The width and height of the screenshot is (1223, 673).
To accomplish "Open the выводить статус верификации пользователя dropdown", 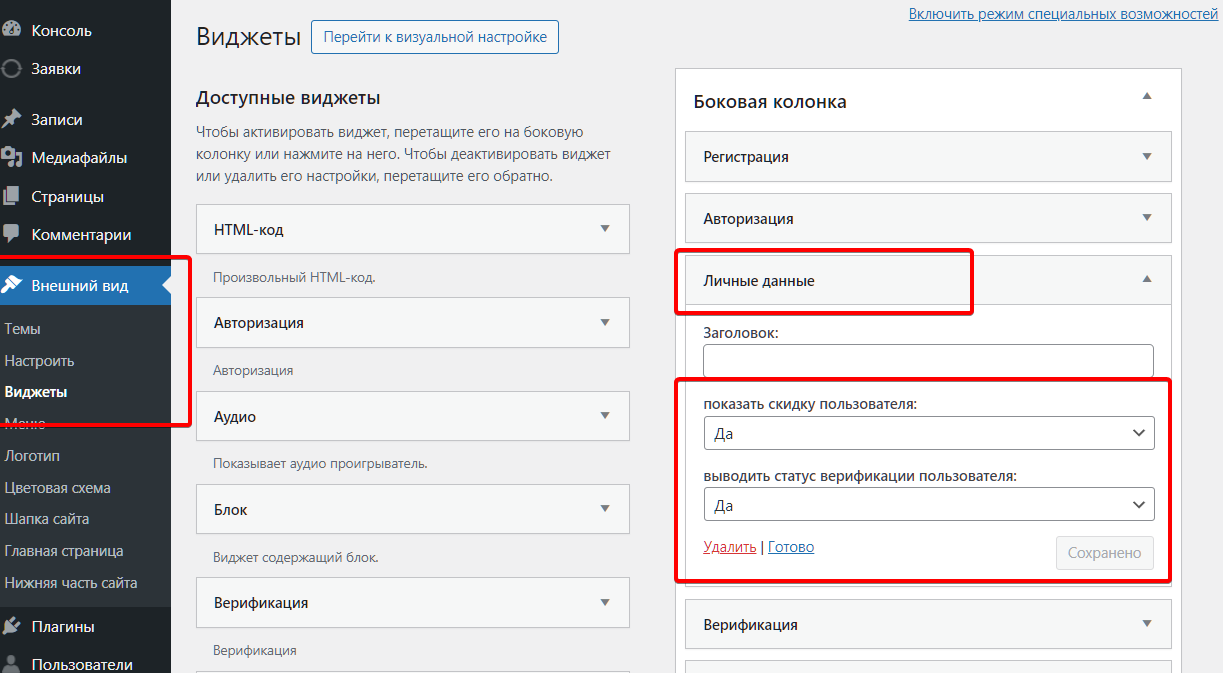I will (x=928, y=505).
